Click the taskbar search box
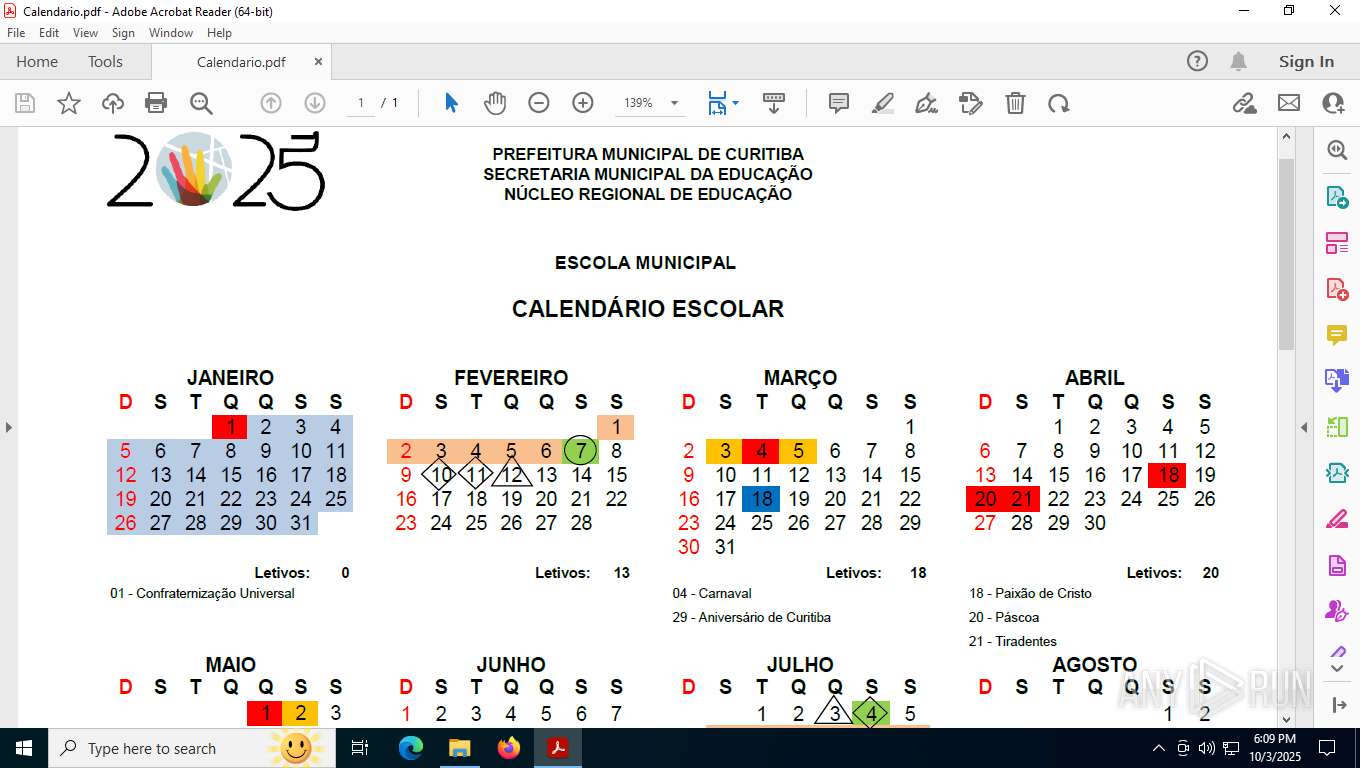 coord(193,748)
